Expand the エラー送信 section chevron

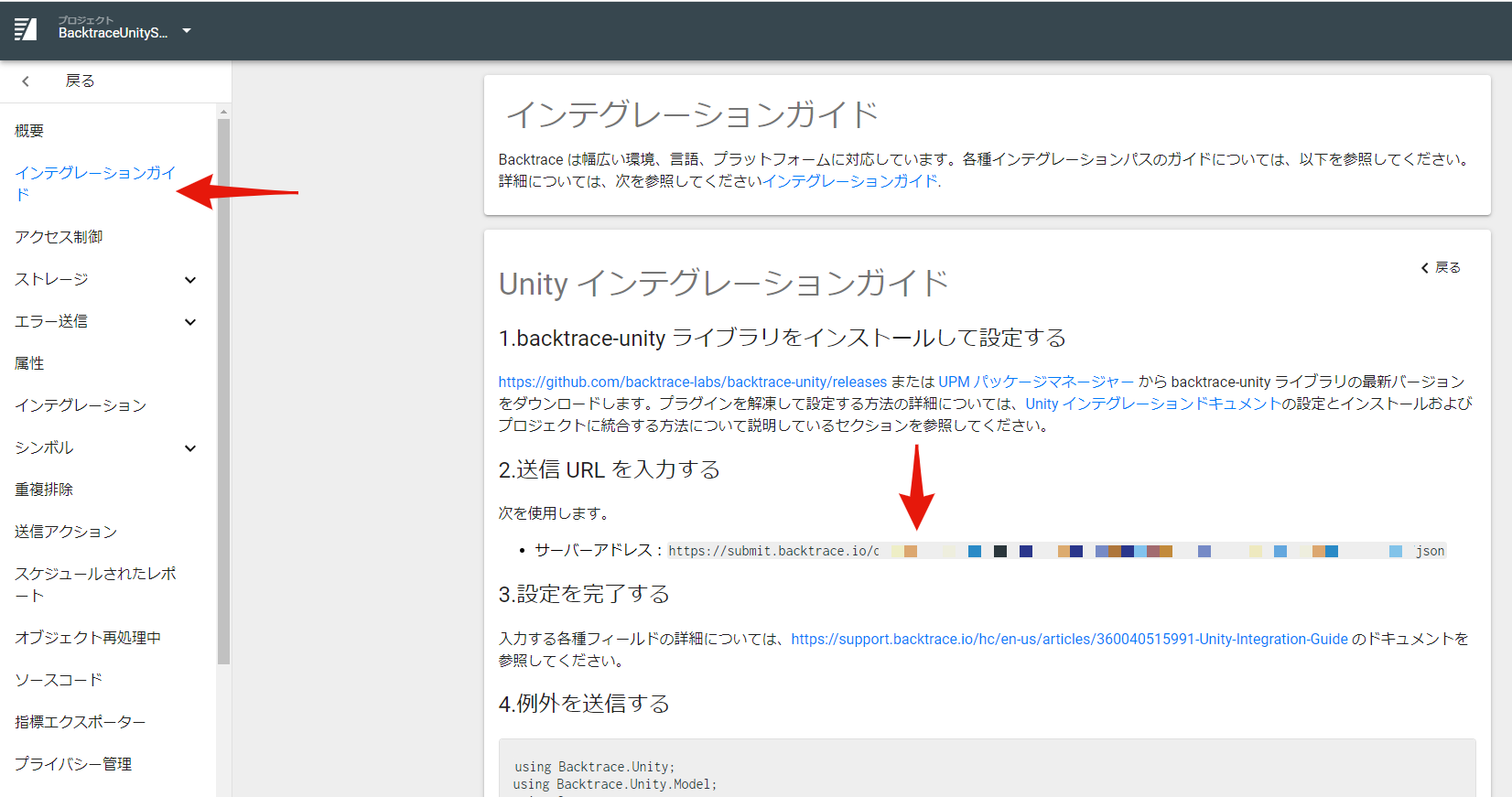pyautogui.click(x=190, y=322)
